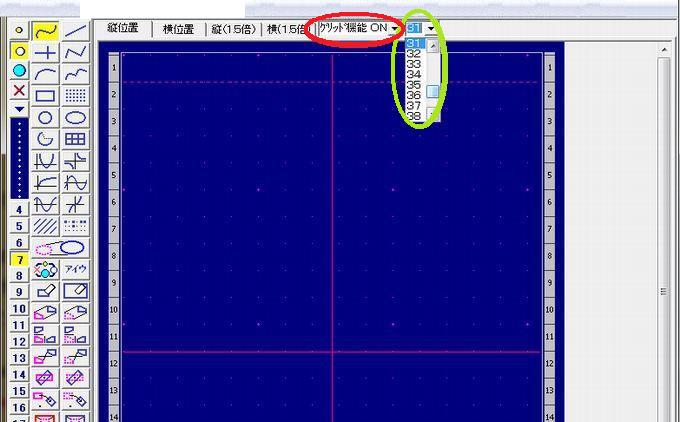Open the グリッド機能 ON dropdown
This screenshot has height=422, width=680.
354,29
